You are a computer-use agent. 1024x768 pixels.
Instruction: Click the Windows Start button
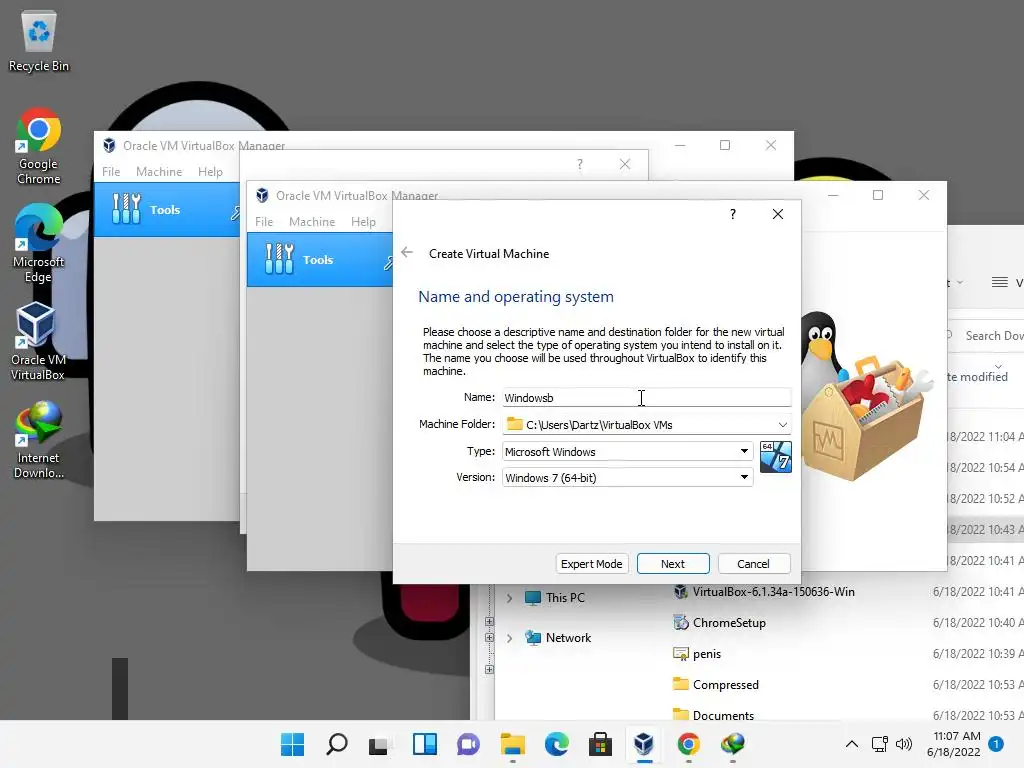click(x=292, y=744)
